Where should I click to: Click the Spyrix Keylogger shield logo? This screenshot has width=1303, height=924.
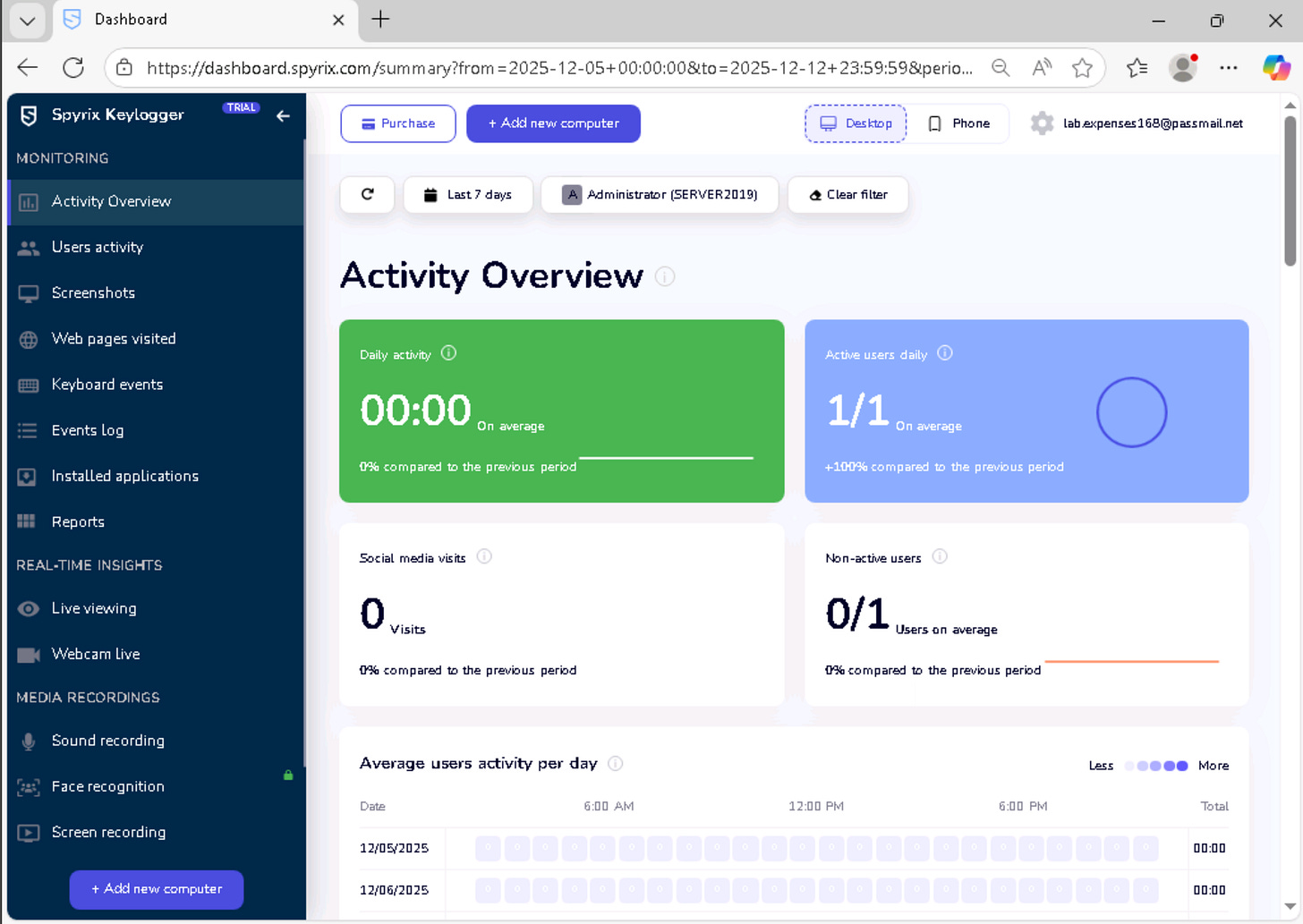[29, 115]
